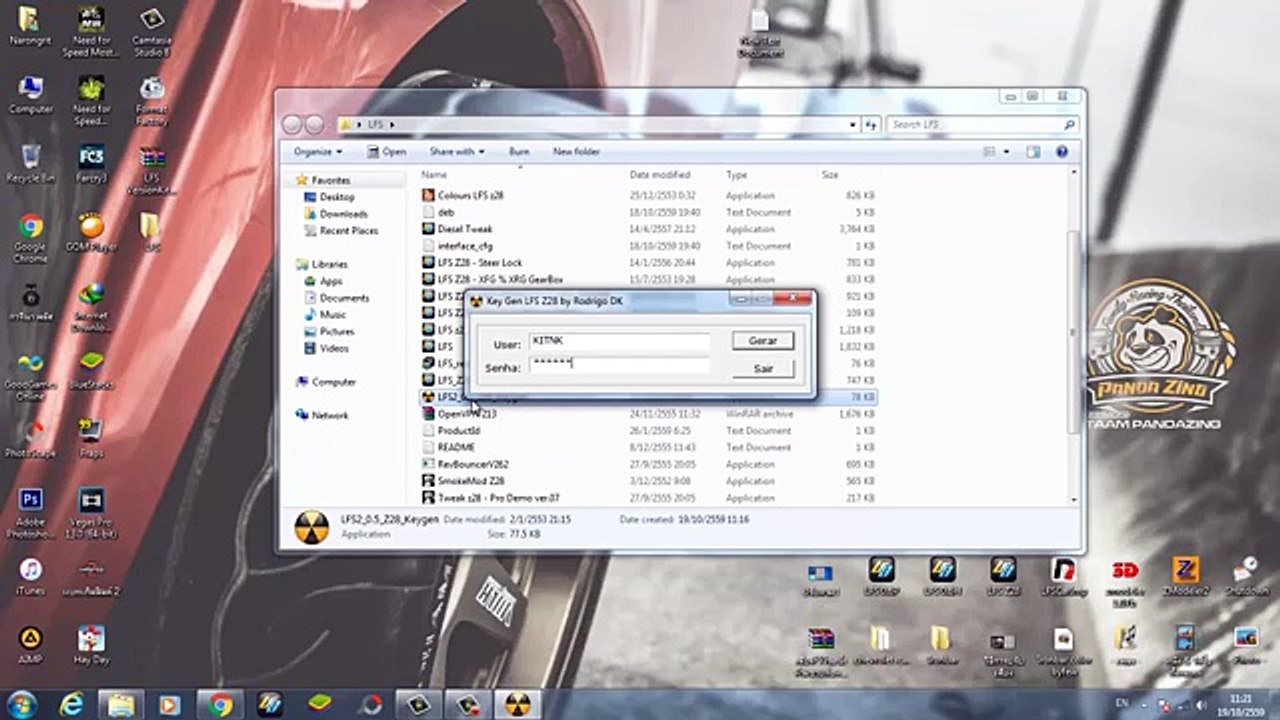Open PhotoScape desktop icon
1280x720 pixels.
30,438
